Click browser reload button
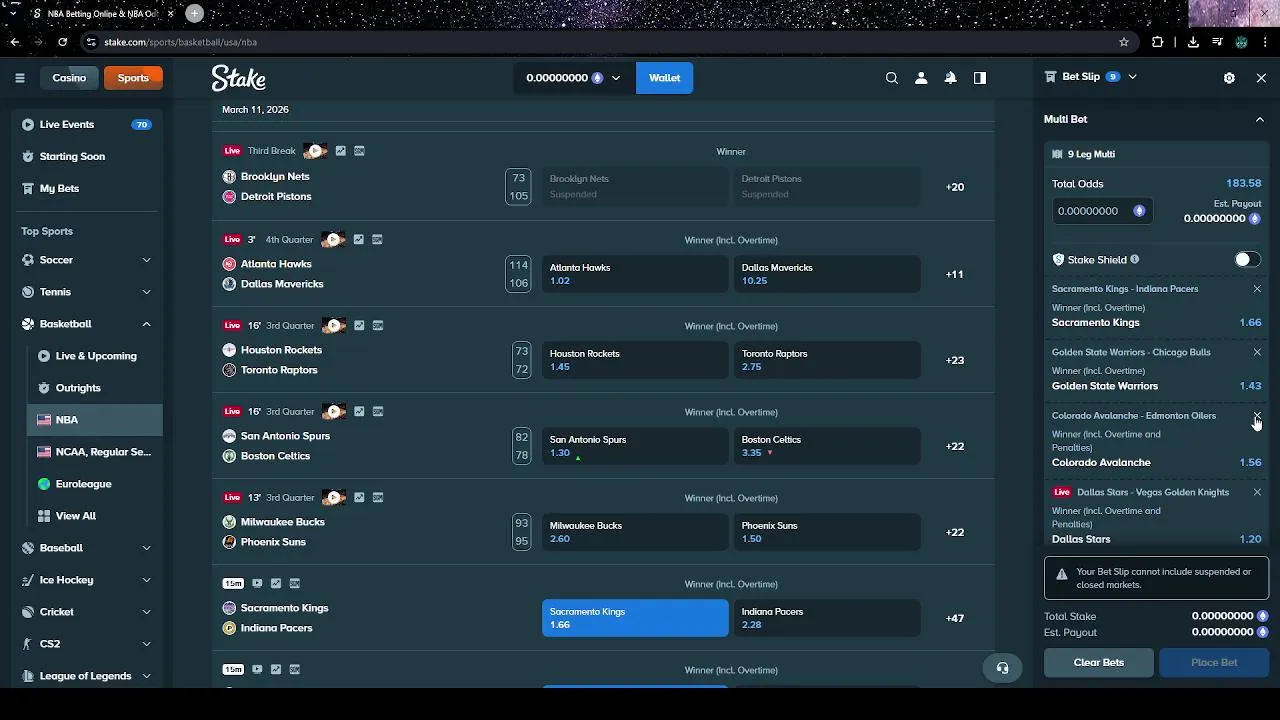 62,42
